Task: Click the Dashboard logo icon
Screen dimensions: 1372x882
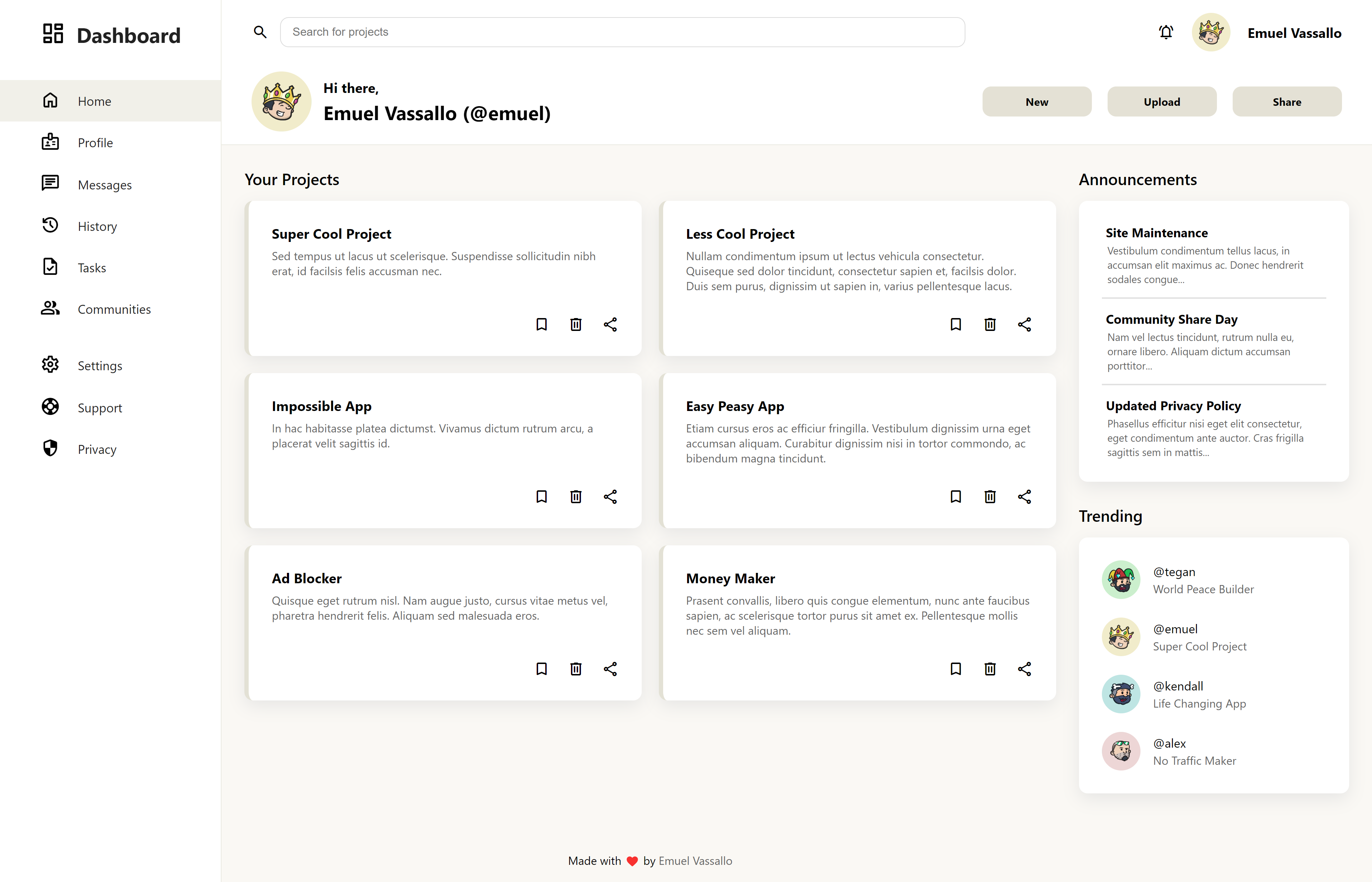Action: point(53,34)
